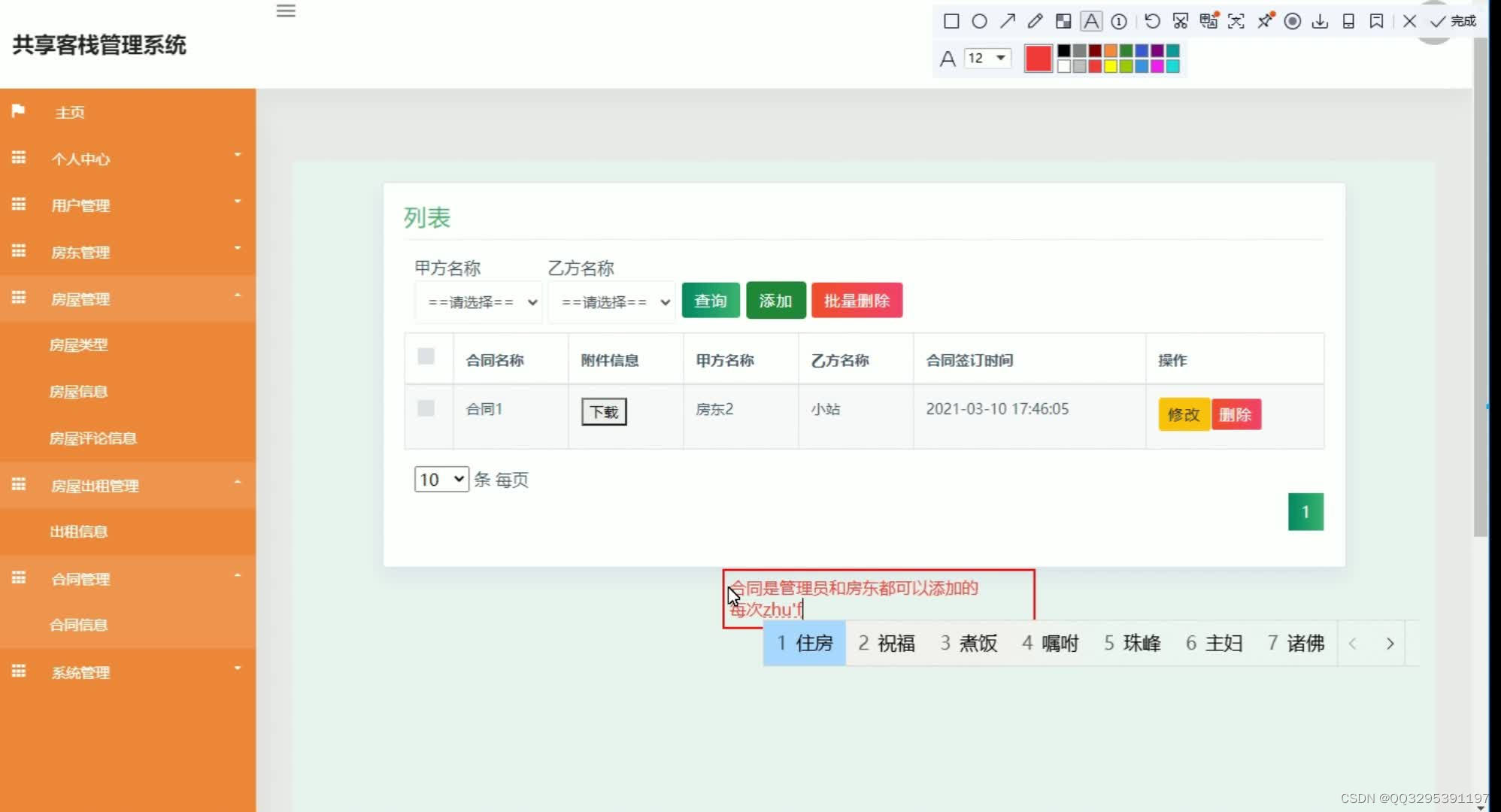Select the numbered step marker tool
Image resolution: width=1501 pixels, height=812 pixels.
click(x=1119, y=21)
